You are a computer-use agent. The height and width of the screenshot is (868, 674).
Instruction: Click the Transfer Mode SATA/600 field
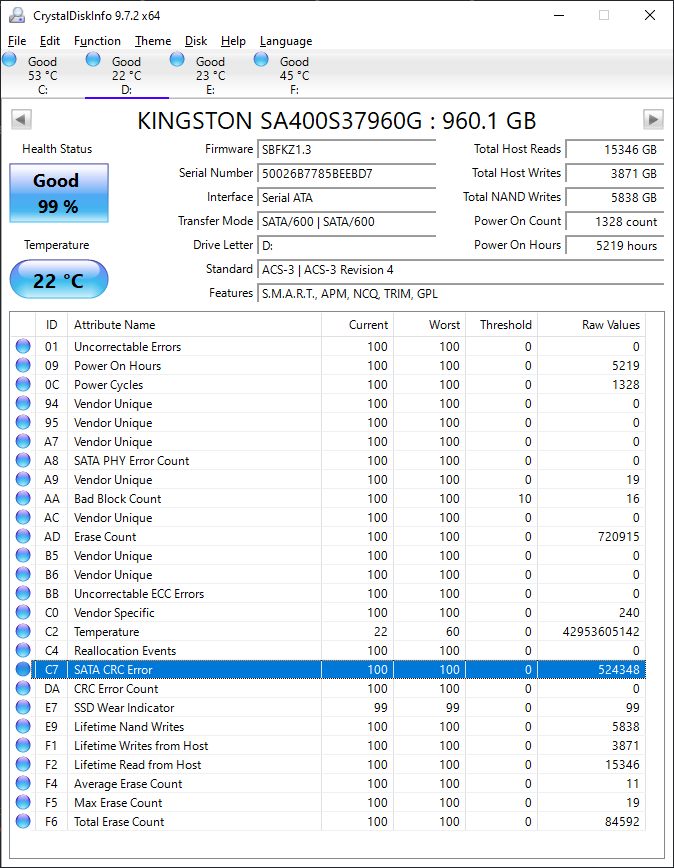coord(347,221)
